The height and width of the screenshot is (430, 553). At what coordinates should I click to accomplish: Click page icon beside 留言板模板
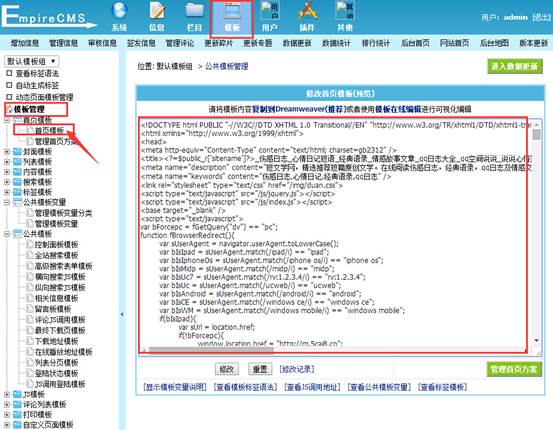click(x=30, y=309)
